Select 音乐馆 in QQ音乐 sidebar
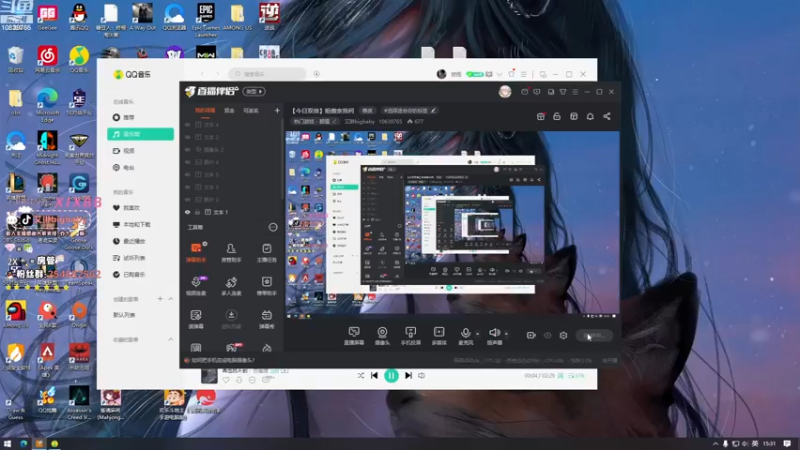800x450 pixels. coord(140,134)
